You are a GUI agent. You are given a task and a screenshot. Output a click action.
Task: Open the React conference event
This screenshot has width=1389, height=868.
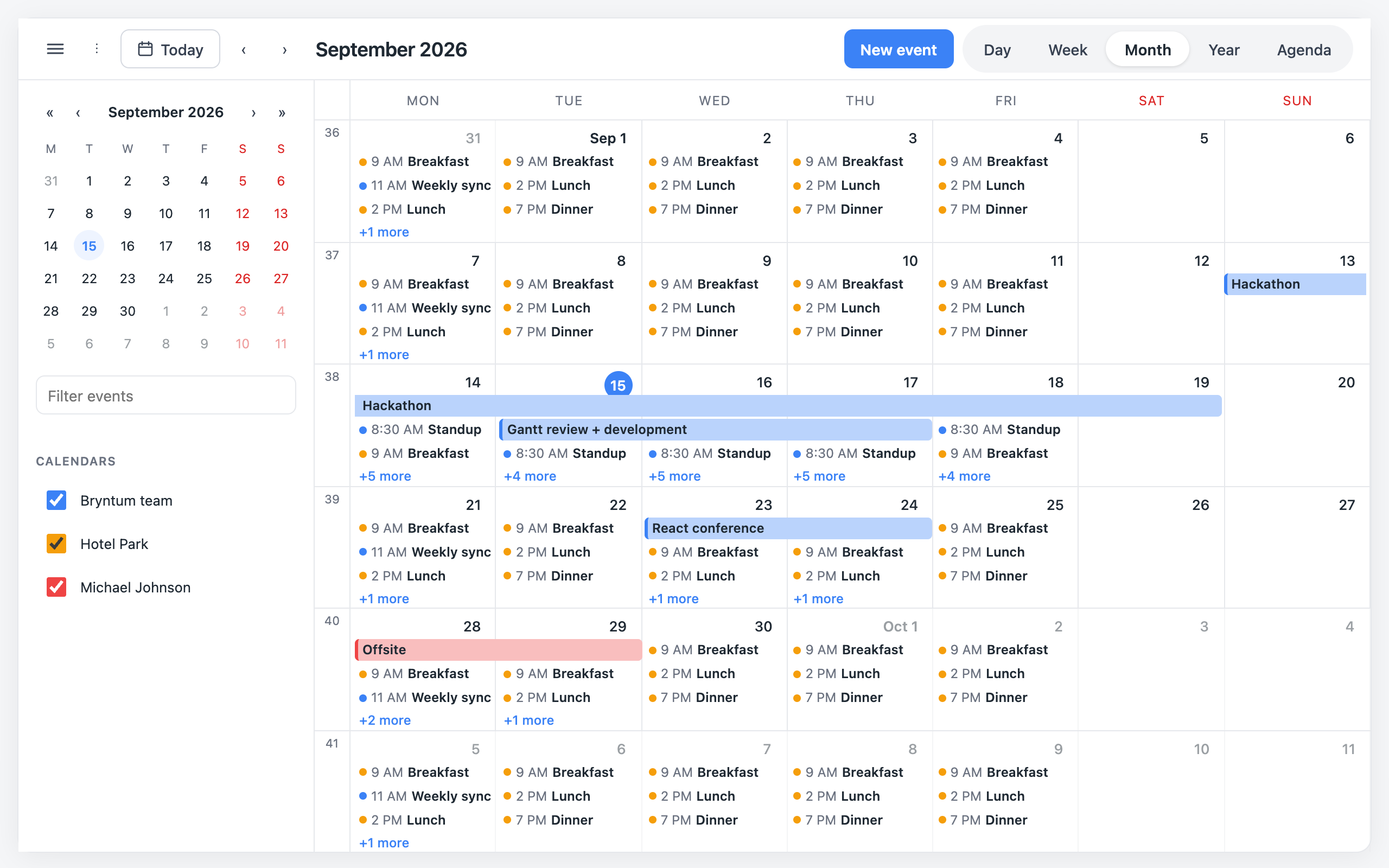tap(787, 528)
